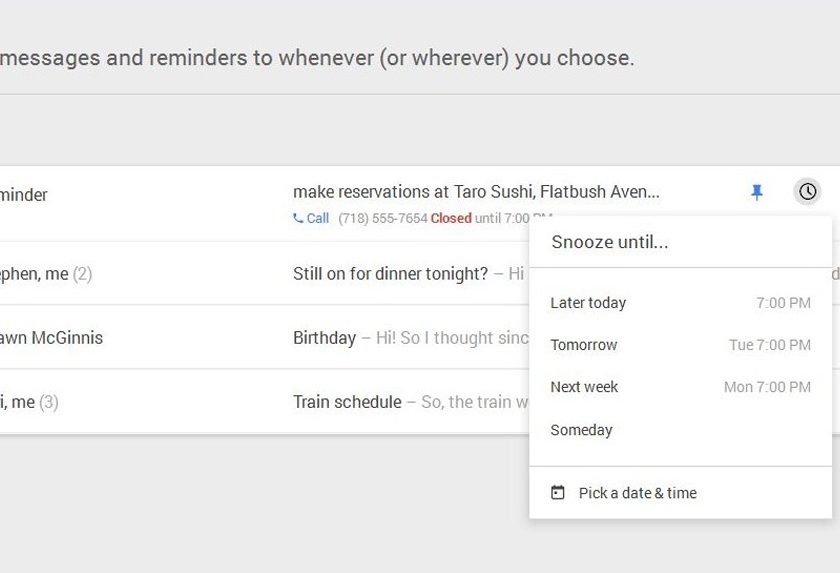Open the Train schedule conversation
This screenshot has height=573, width=840.
pyautogui.click(x=347, y=402)
